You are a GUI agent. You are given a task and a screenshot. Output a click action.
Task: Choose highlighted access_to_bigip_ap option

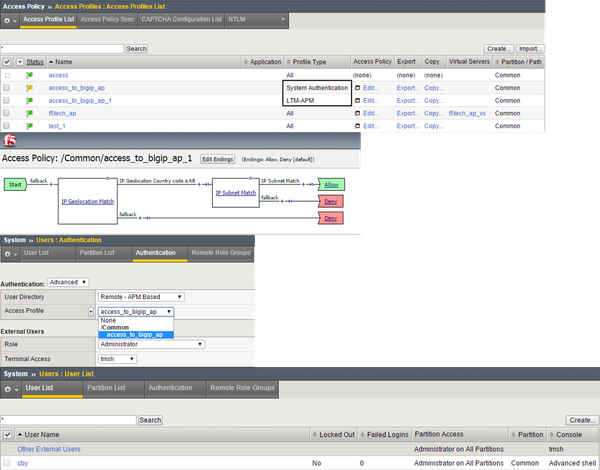point(136,335)
